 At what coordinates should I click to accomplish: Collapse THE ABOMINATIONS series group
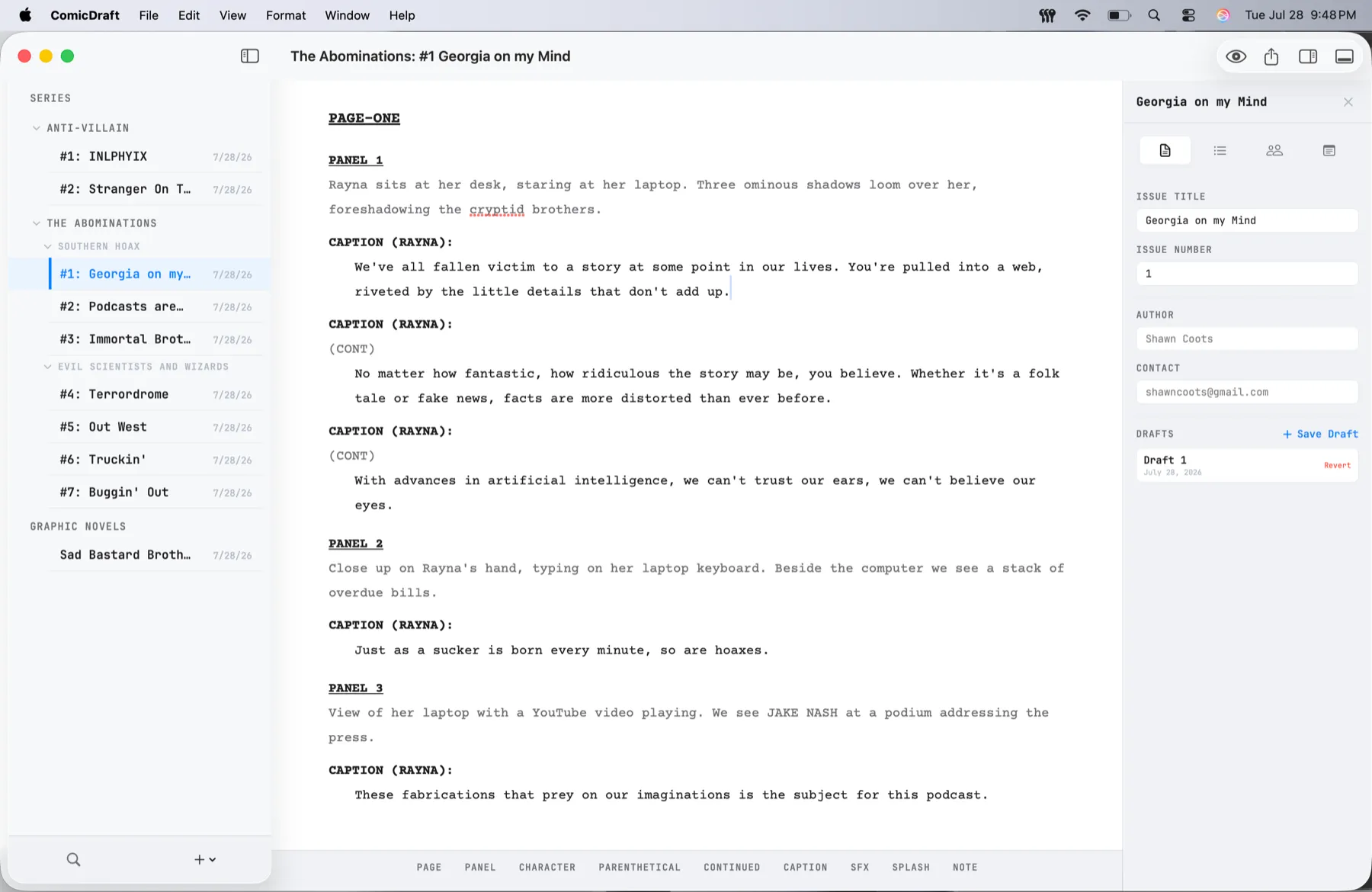pos(36,223)
